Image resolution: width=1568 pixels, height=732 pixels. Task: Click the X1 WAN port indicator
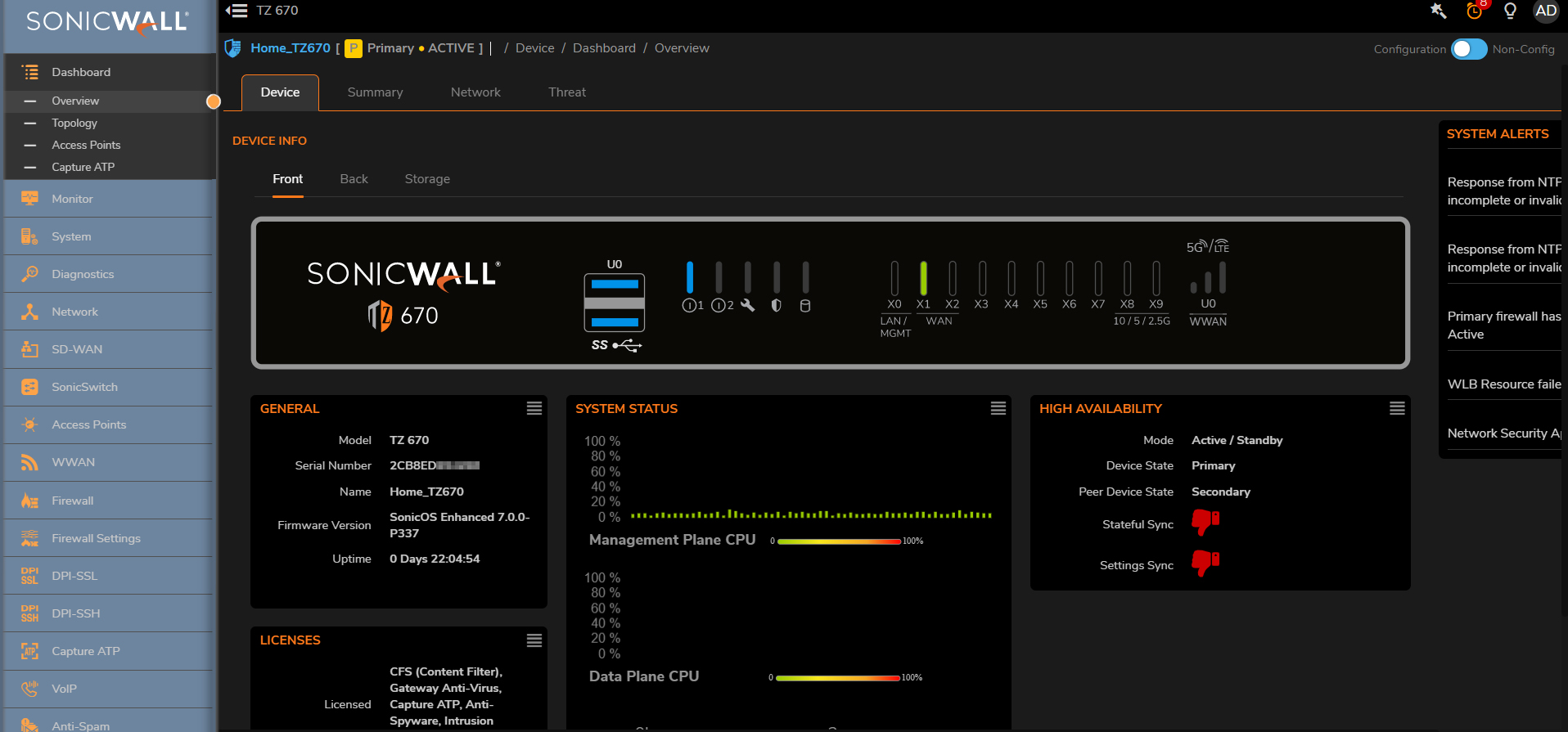pyautogui.click(x=923, y=279)
